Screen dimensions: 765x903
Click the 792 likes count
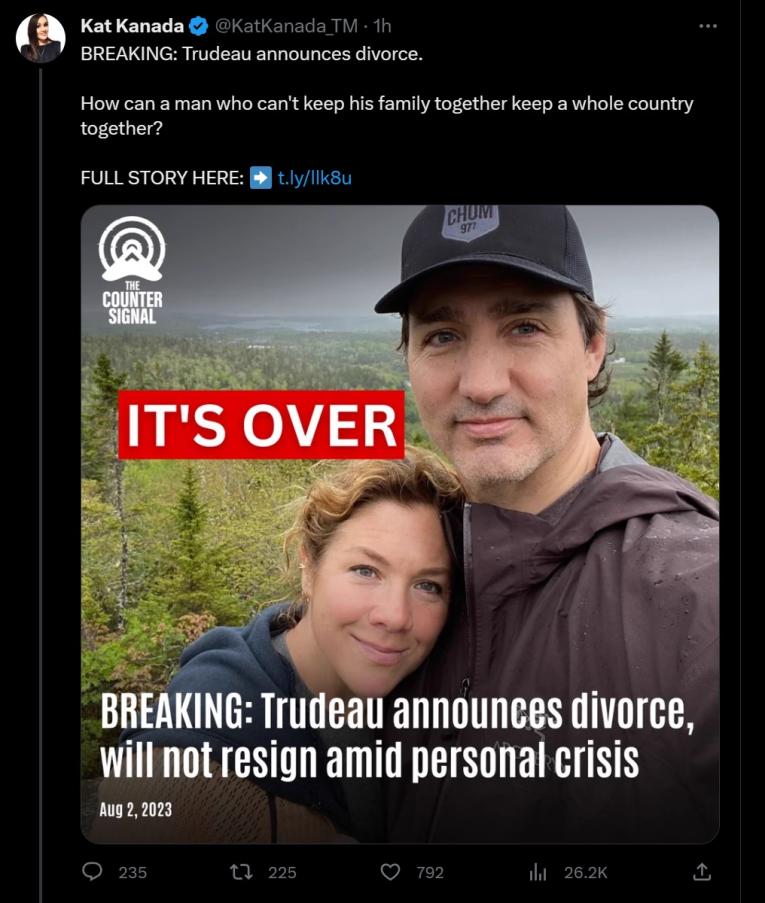430,872
